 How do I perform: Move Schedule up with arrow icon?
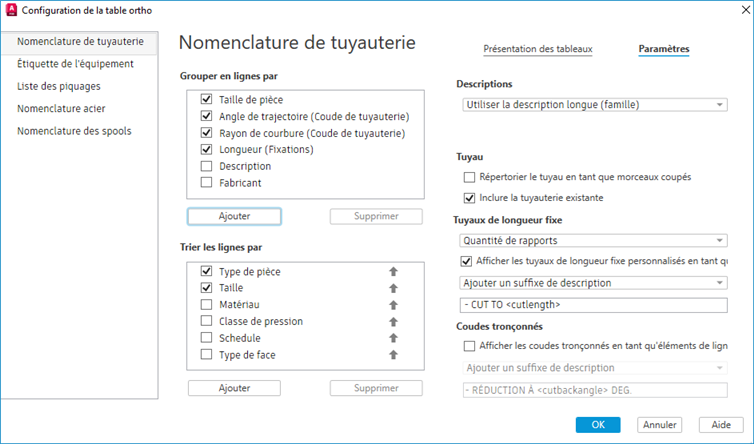[x=393, y=338]
